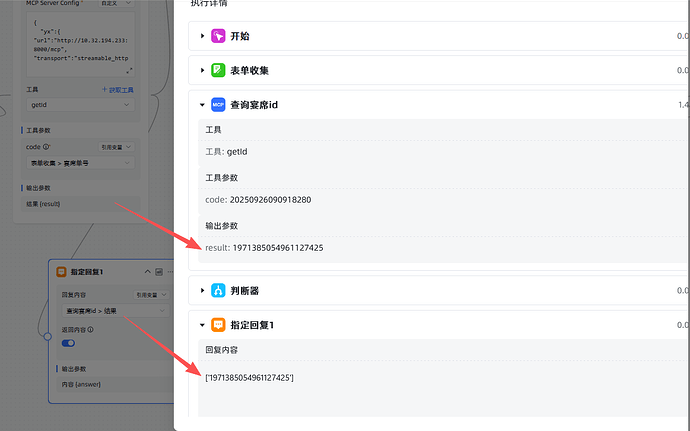Expand the 判断器 execution step
Image resolution: width=690 pixels, height=431 pixels.
pos(202,291)
